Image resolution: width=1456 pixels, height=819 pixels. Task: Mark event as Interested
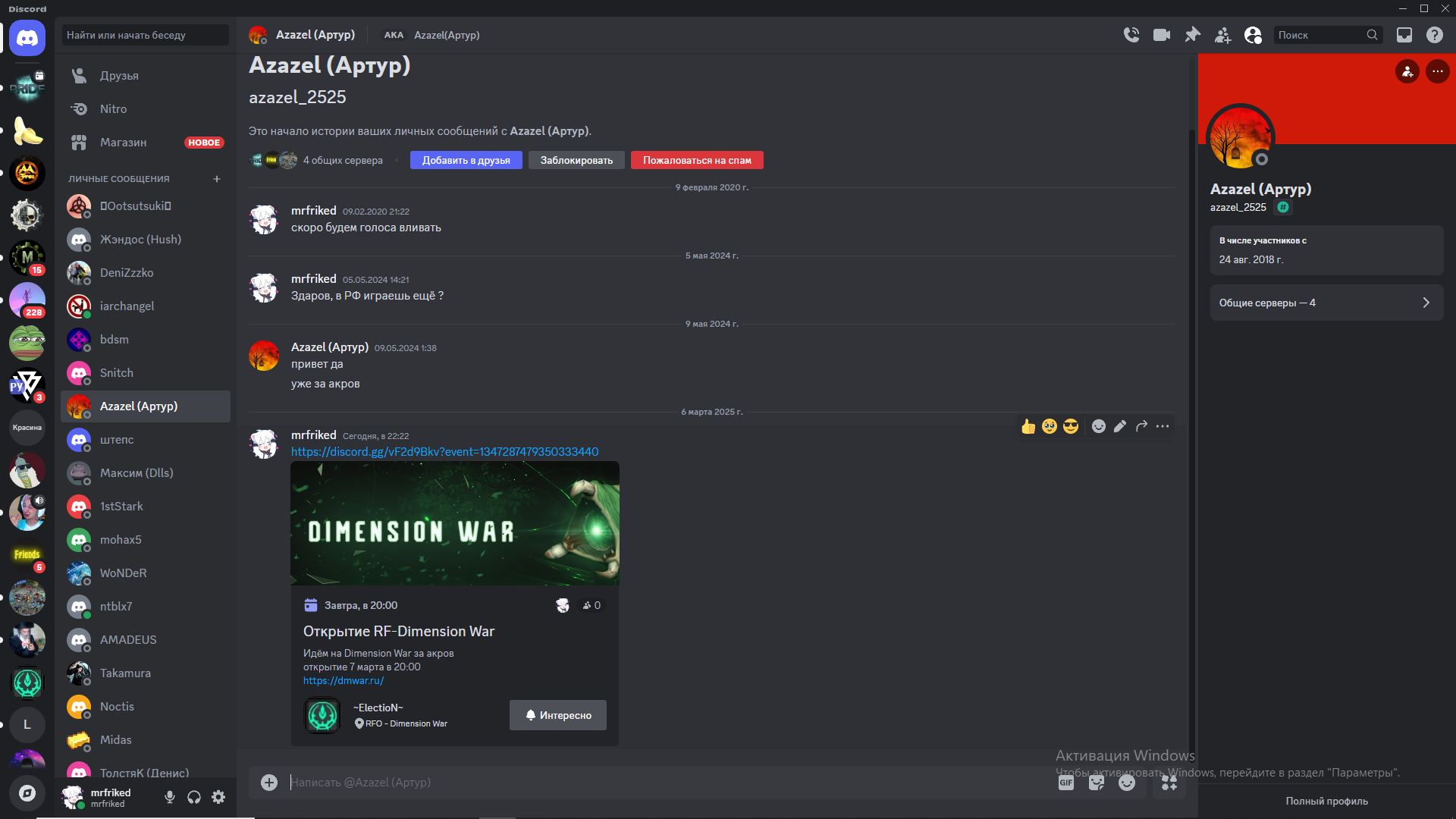pos(557,715)
